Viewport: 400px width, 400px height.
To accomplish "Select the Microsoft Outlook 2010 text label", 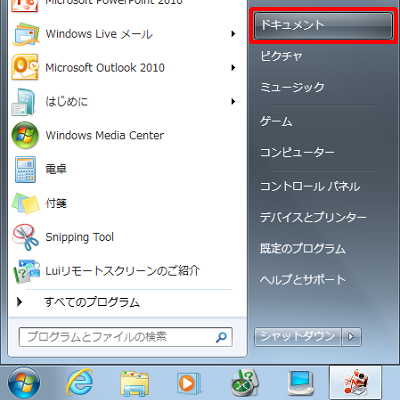I will point(105,68).
